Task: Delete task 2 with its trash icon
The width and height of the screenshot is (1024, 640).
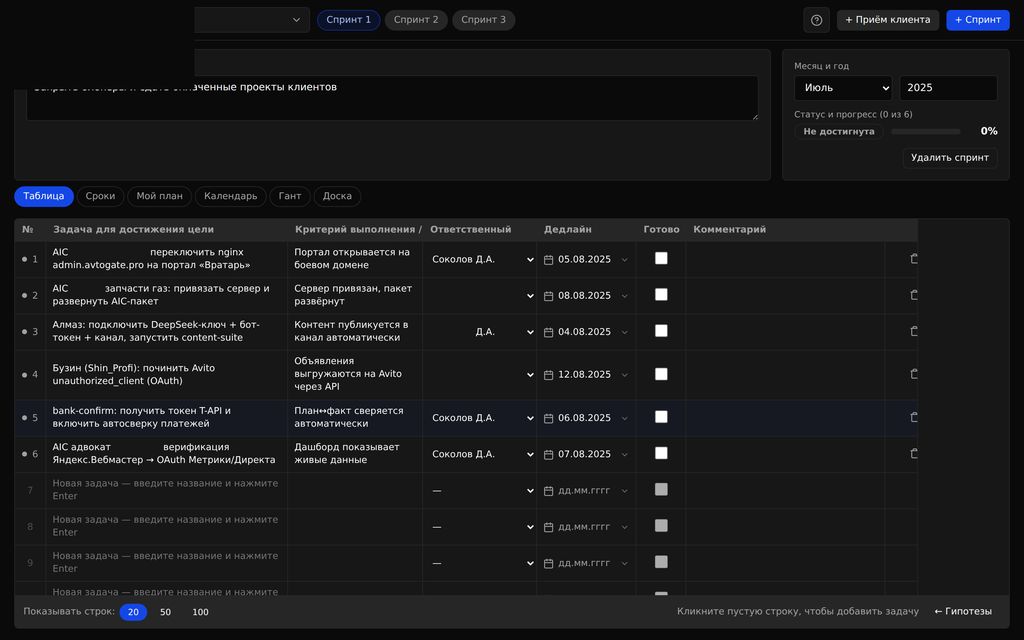Action: [x=914, y=295]
